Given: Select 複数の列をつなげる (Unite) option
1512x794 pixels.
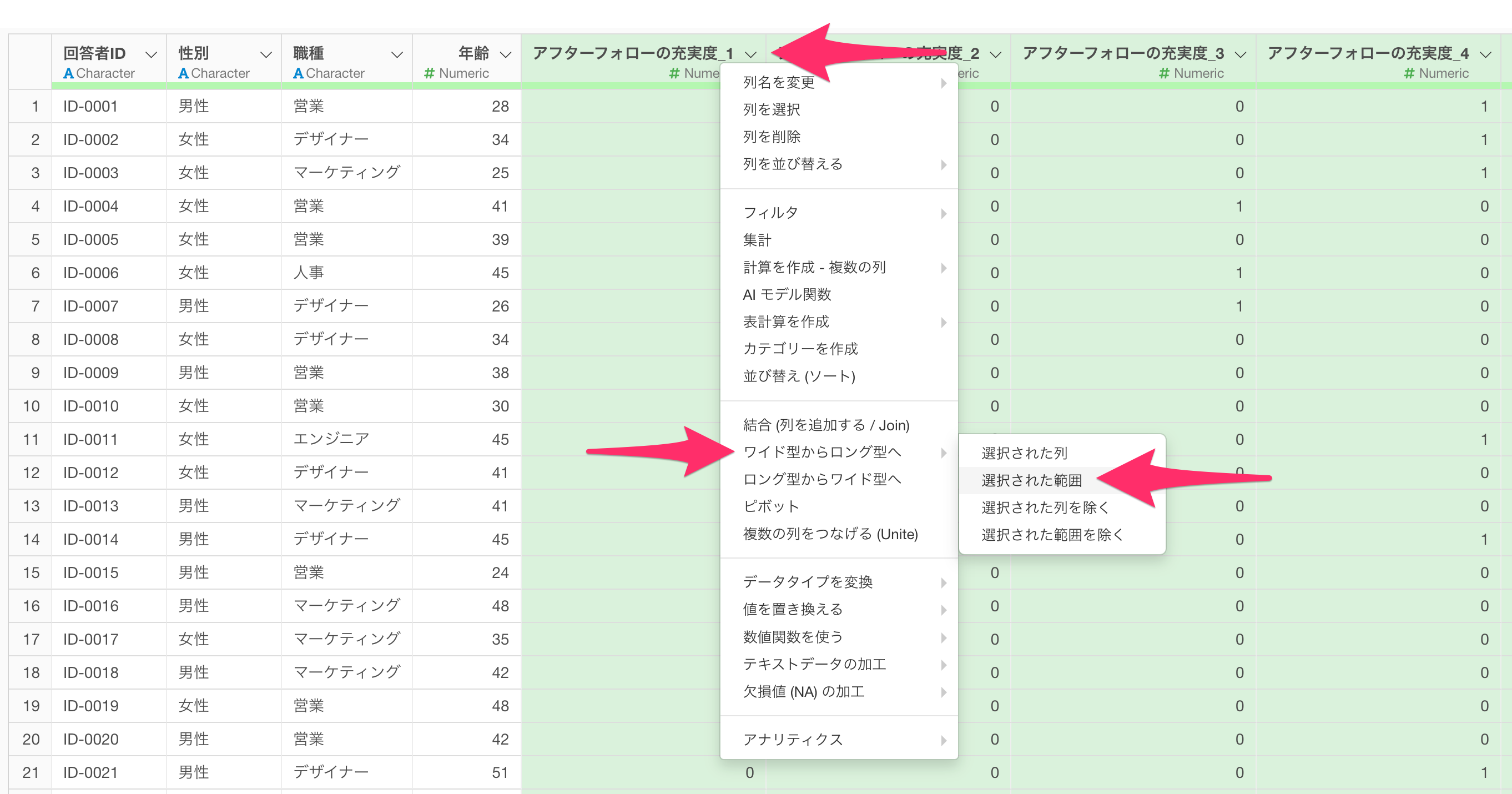Looking at the screenshot, I should 830,534.
